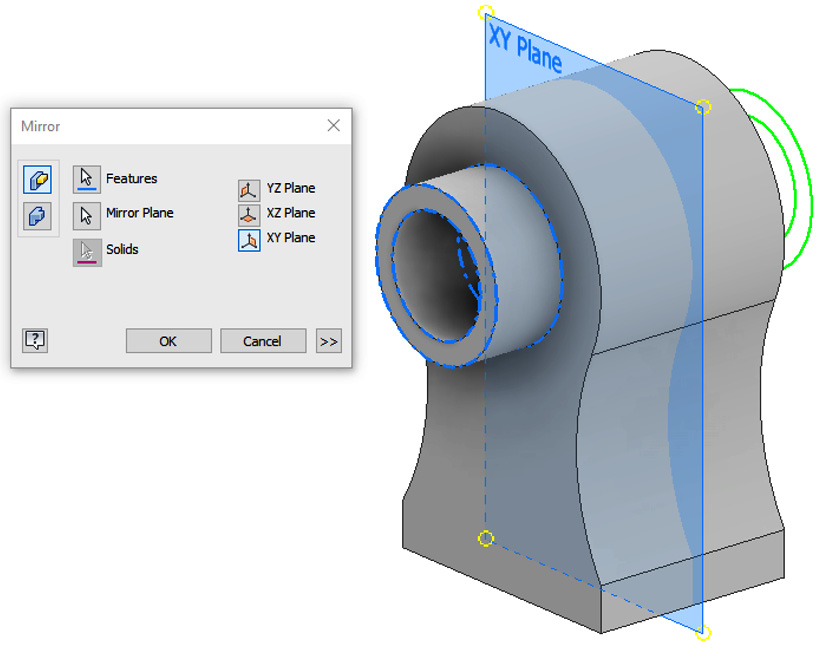Activate the Features selection arrow
Viewport: 822px width, 648px height.
[86, 179]
